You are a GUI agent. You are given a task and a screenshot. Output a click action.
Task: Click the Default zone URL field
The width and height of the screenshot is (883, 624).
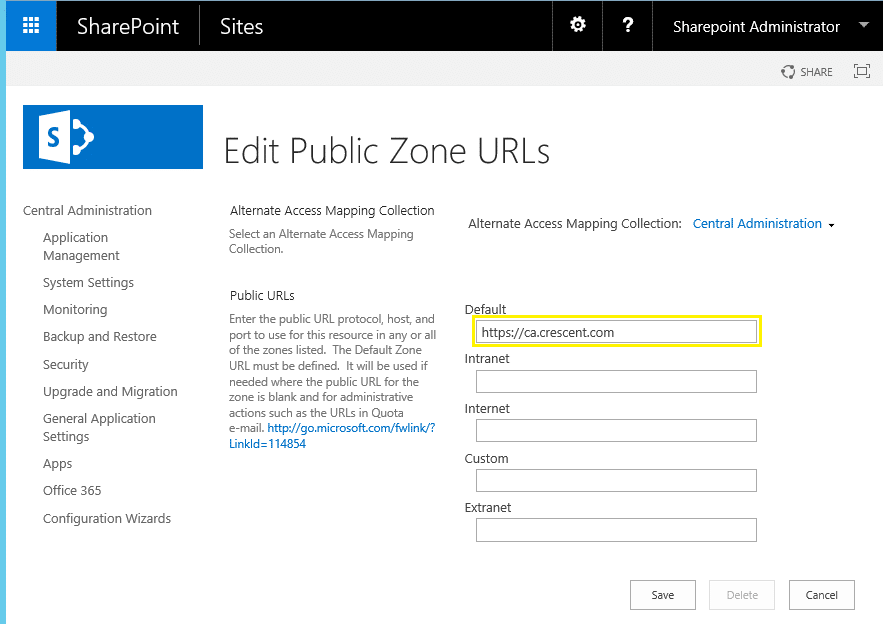(x=616, y=332)
